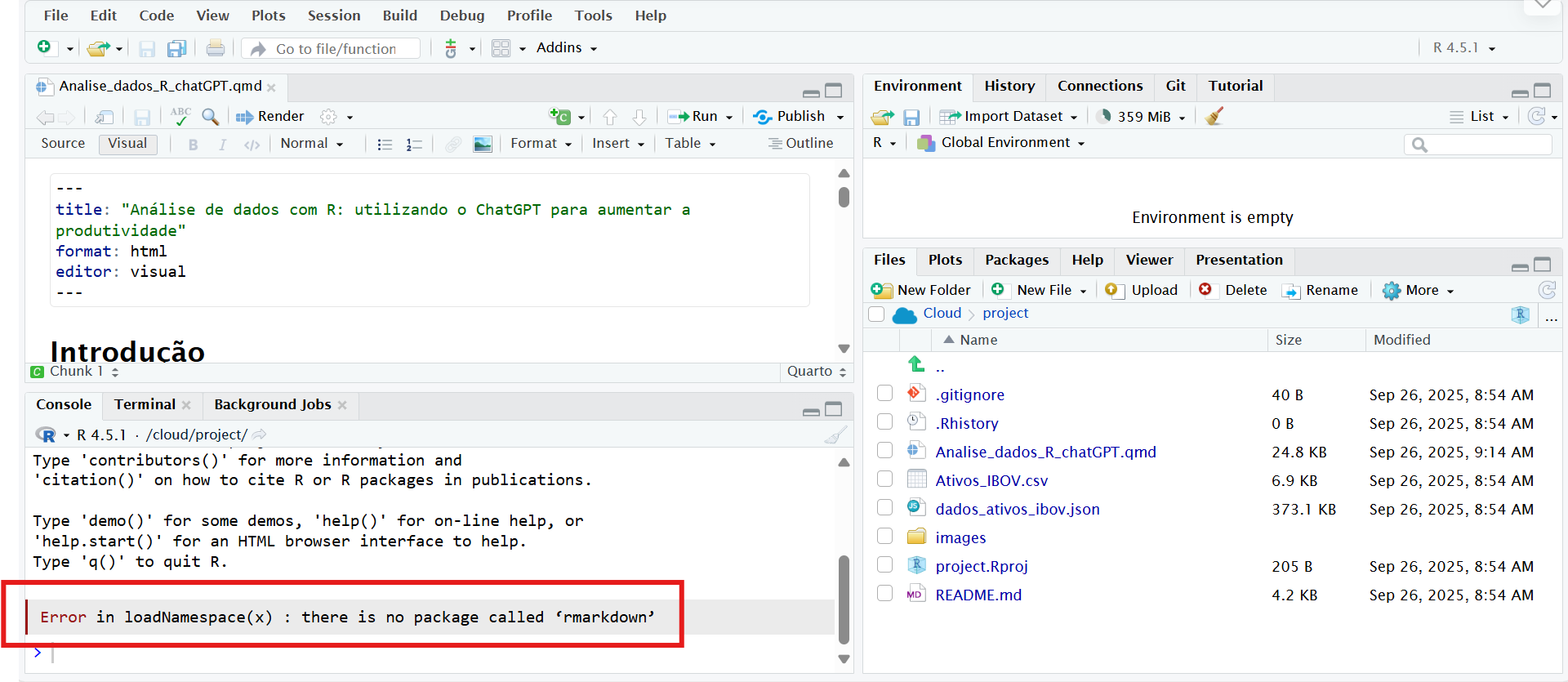Create a New Folder in Files

[x=921, y=291]
